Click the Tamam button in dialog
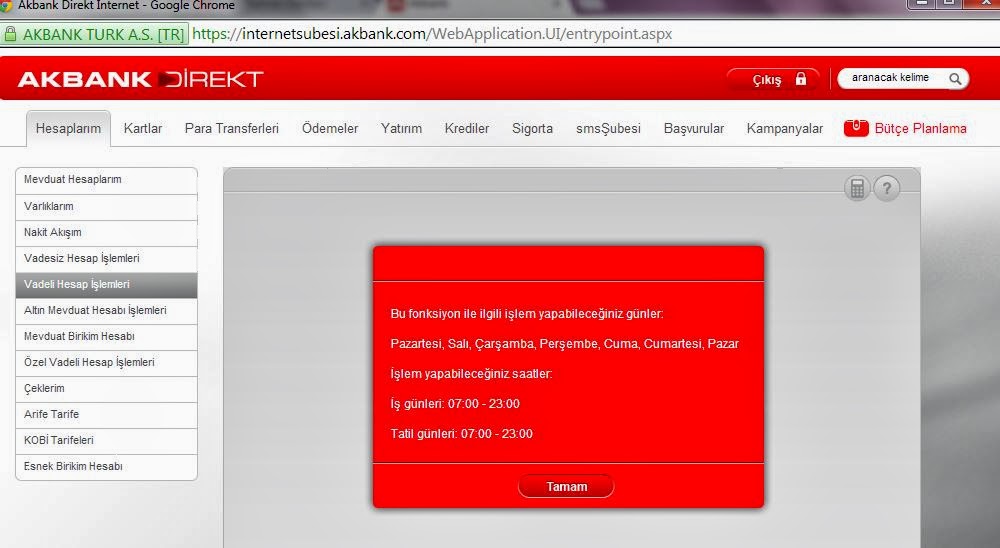Image resolution: width=1000 pixels, height=548 pixels. 566,486
